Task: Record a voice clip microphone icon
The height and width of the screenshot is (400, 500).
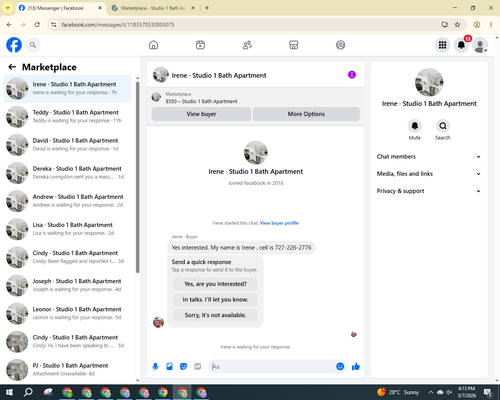Action: tap(155, 367)
